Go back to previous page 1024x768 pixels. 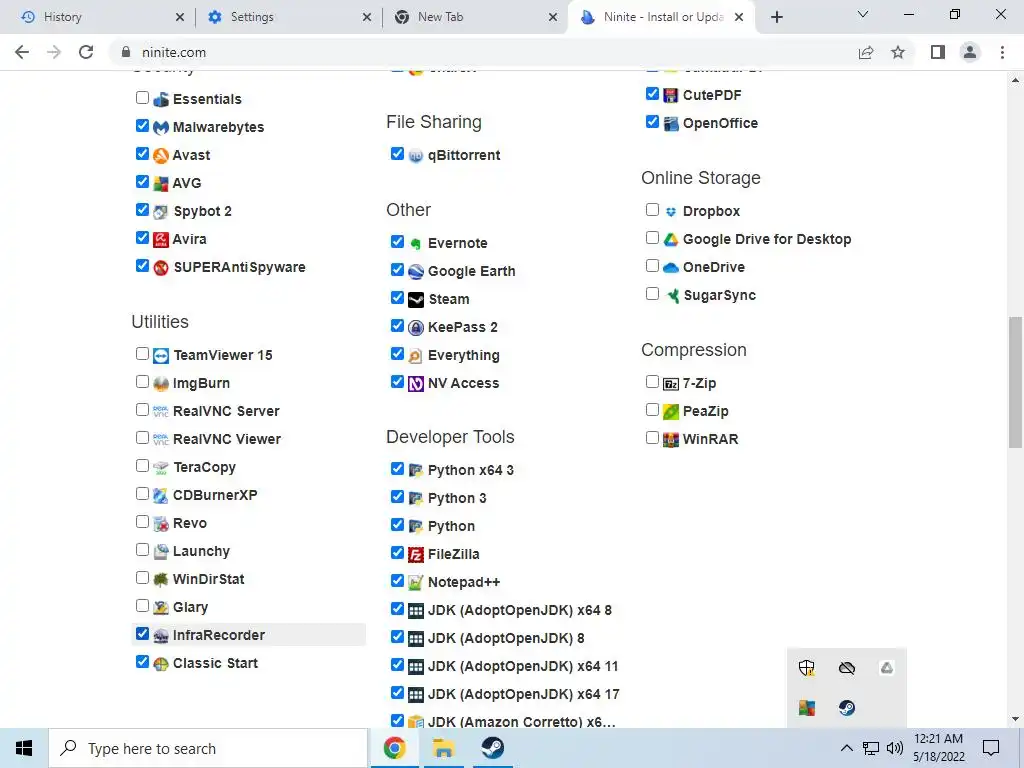click(22, 52)
